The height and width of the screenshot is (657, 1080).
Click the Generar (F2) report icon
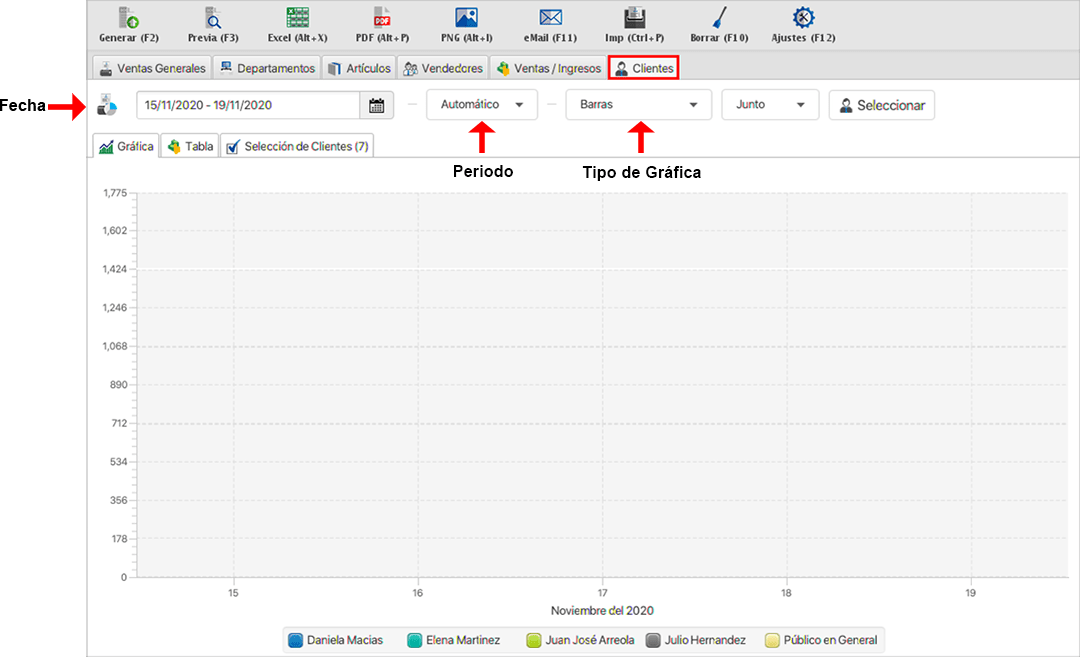point(129,18)
